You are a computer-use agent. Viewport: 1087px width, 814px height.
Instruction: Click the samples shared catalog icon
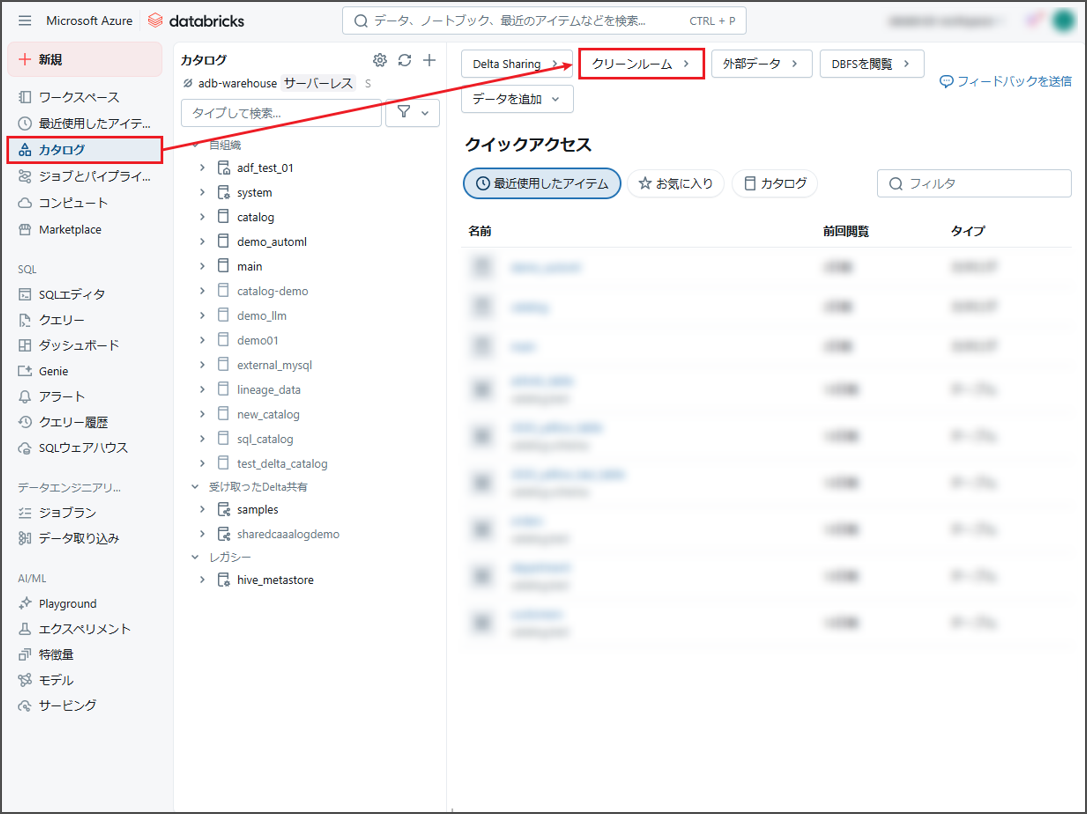tap(223, 510)
